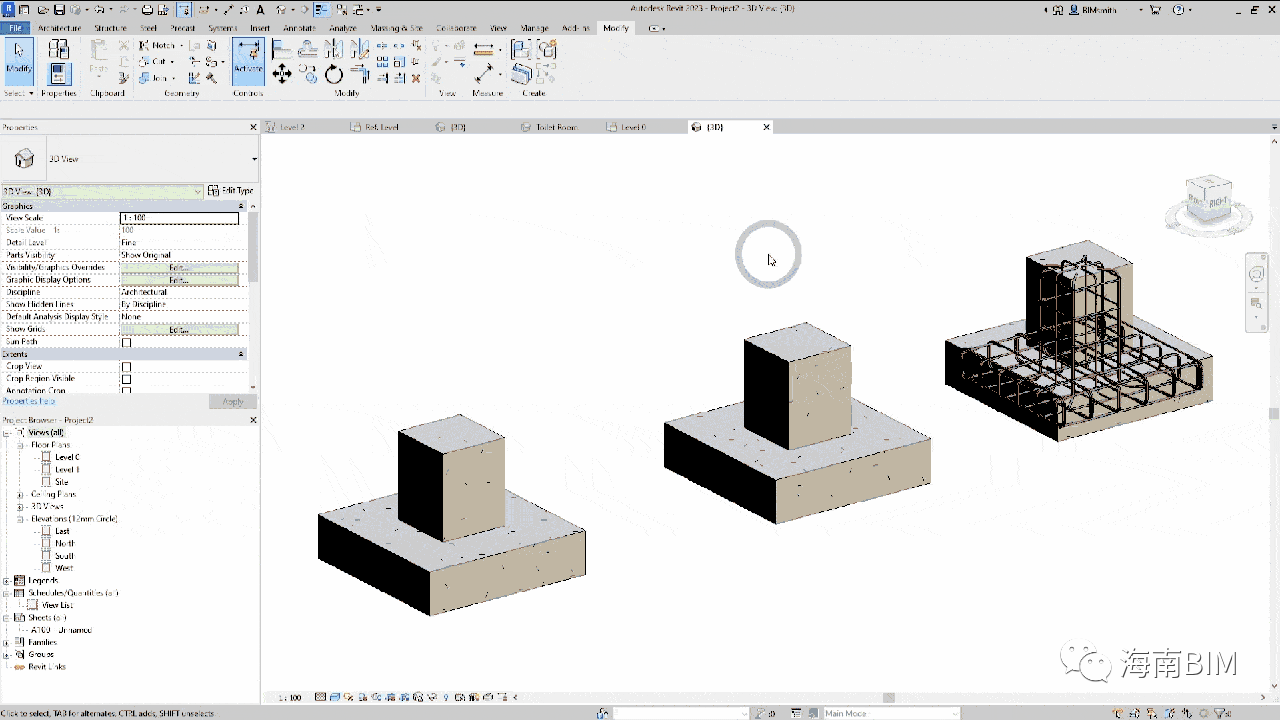Open the Properties help link
Screen dimensions: 1280x720
tap(28, 401)
